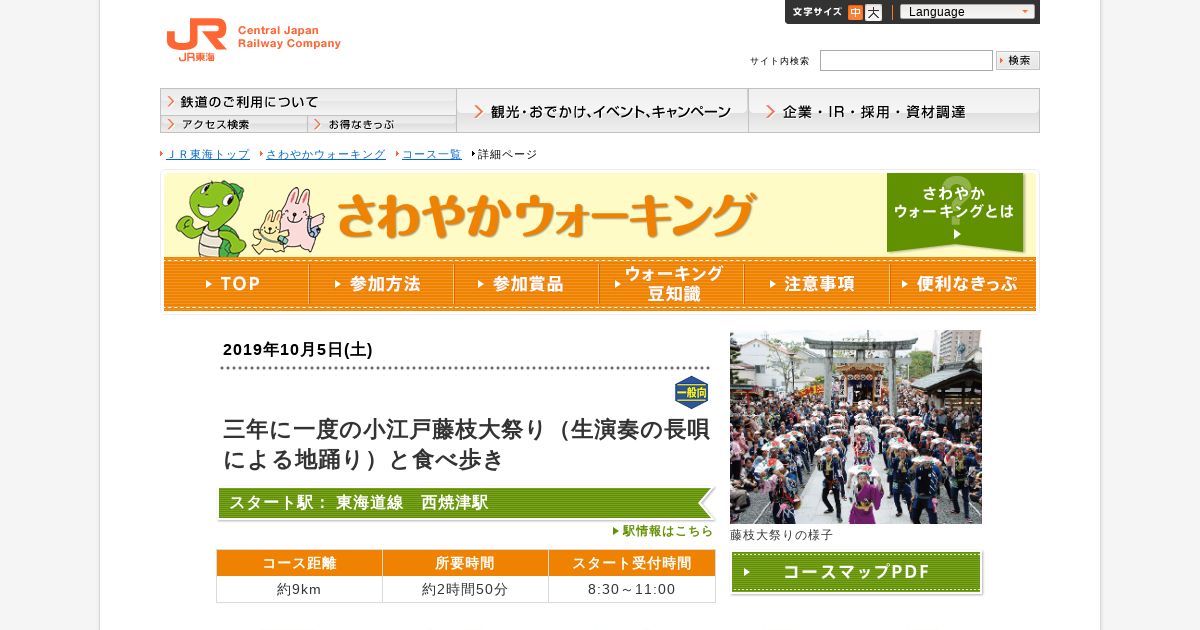Click the 一般向 hexagon badge icon
Screen dimensions: 1200x630
tap(691, 393)
